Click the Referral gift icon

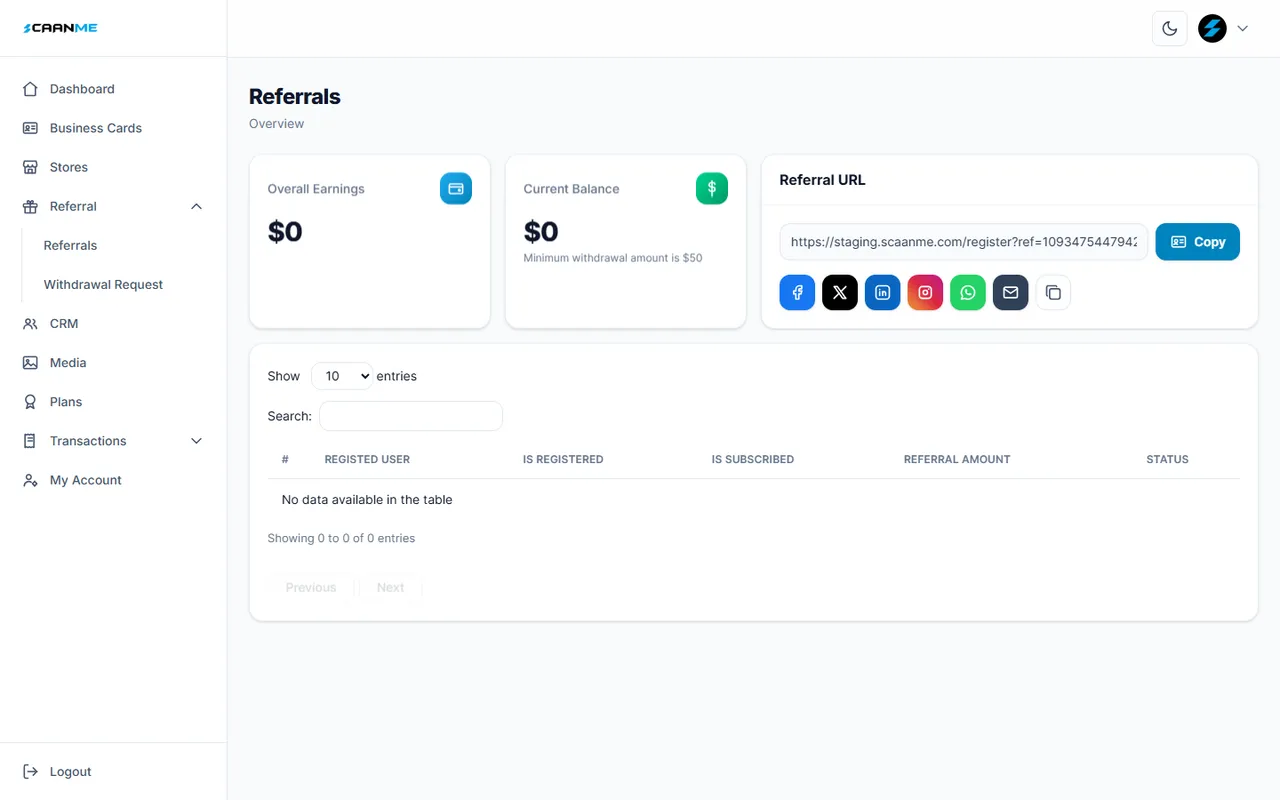[30, 206]
